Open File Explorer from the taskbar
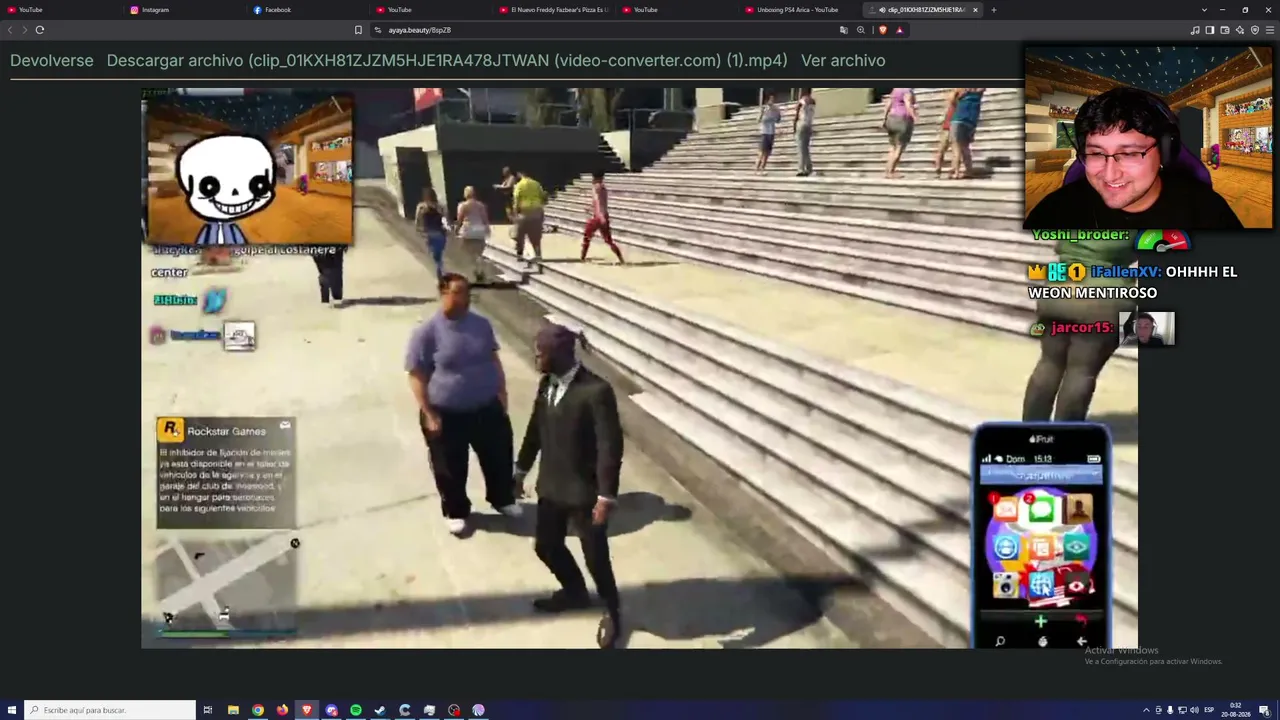Viewport: 1280px width, 720px height. point(233,710)
